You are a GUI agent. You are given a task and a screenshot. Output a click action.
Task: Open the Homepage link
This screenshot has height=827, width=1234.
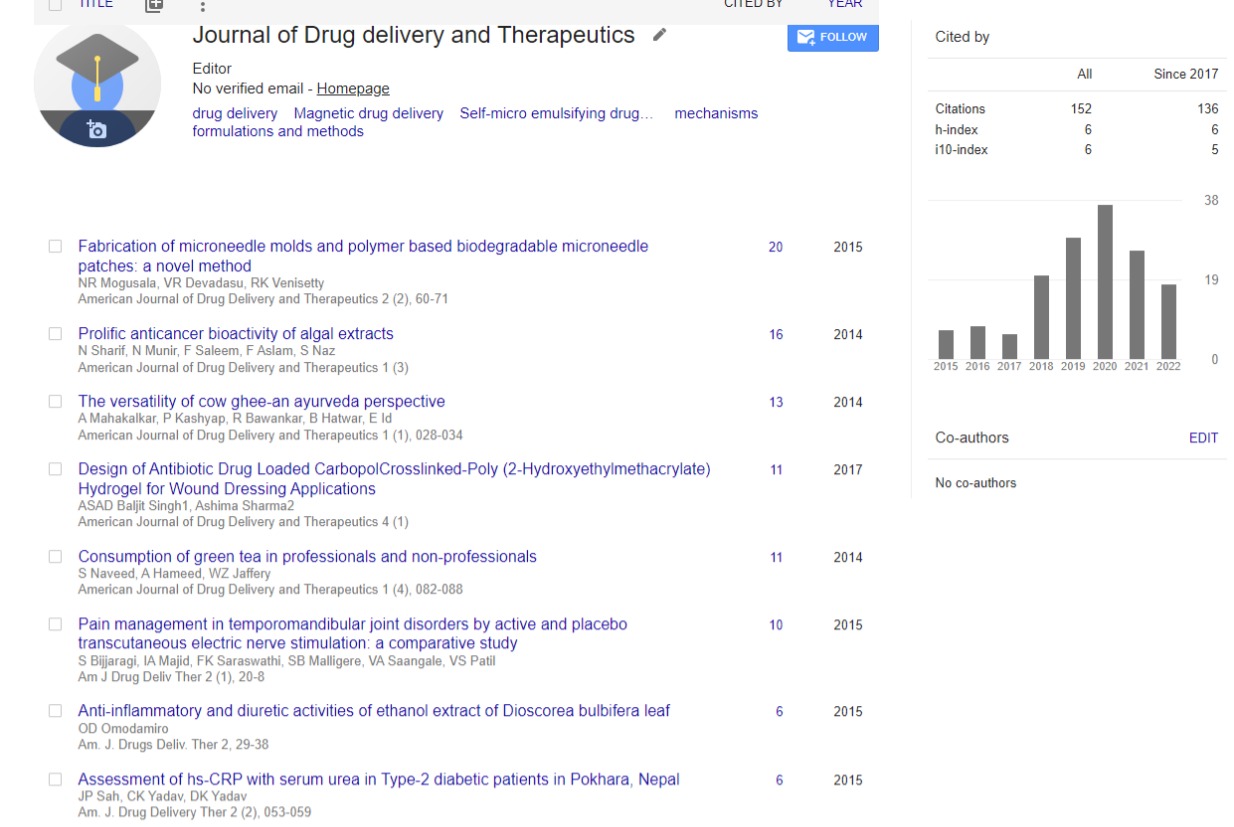(x=353, y=89)
